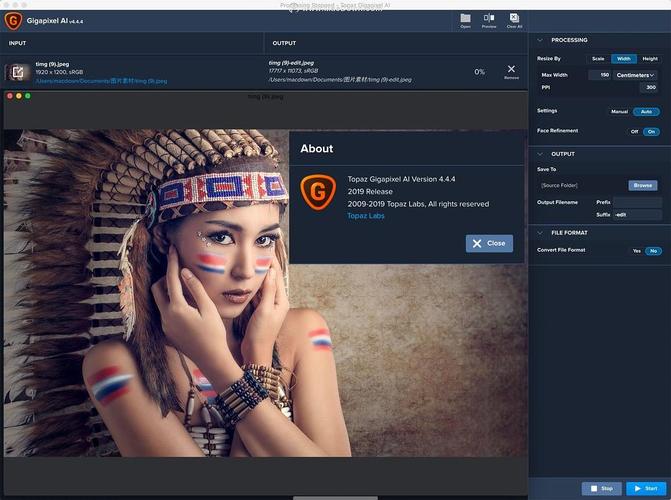Screen dimensions: 671x500
Task: Click the Open folder icon
Action: point(465,19)
